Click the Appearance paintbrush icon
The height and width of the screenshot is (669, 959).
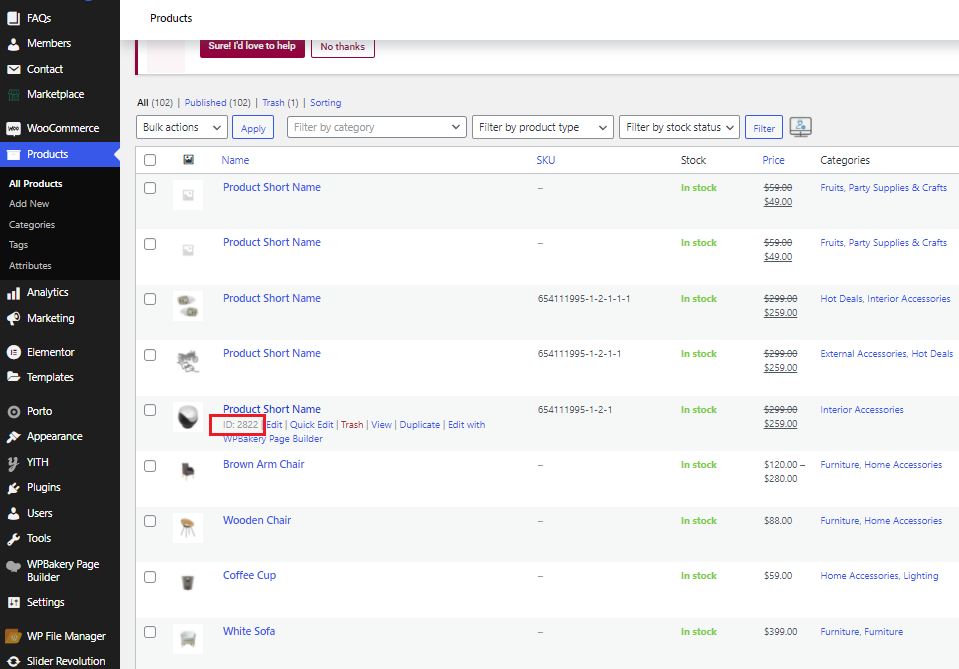click(x=13, y=437)
